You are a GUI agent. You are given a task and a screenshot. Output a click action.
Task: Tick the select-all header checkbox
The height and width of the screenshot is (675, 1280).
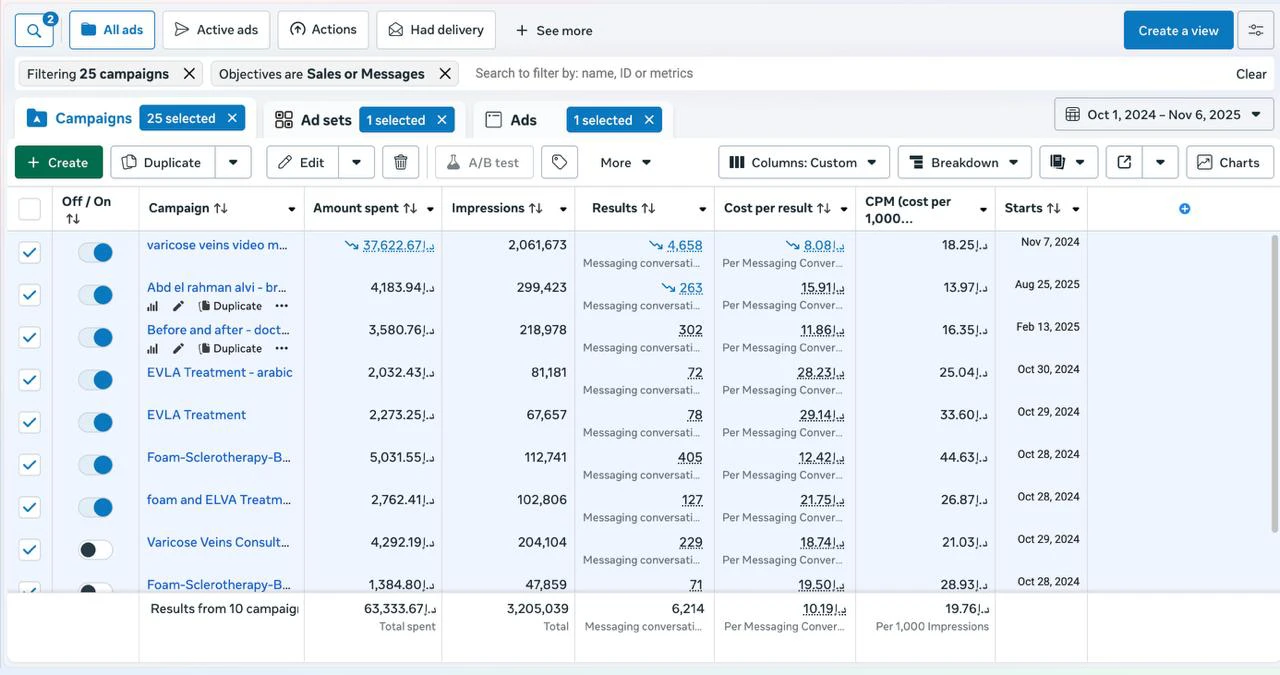[30, 209]
